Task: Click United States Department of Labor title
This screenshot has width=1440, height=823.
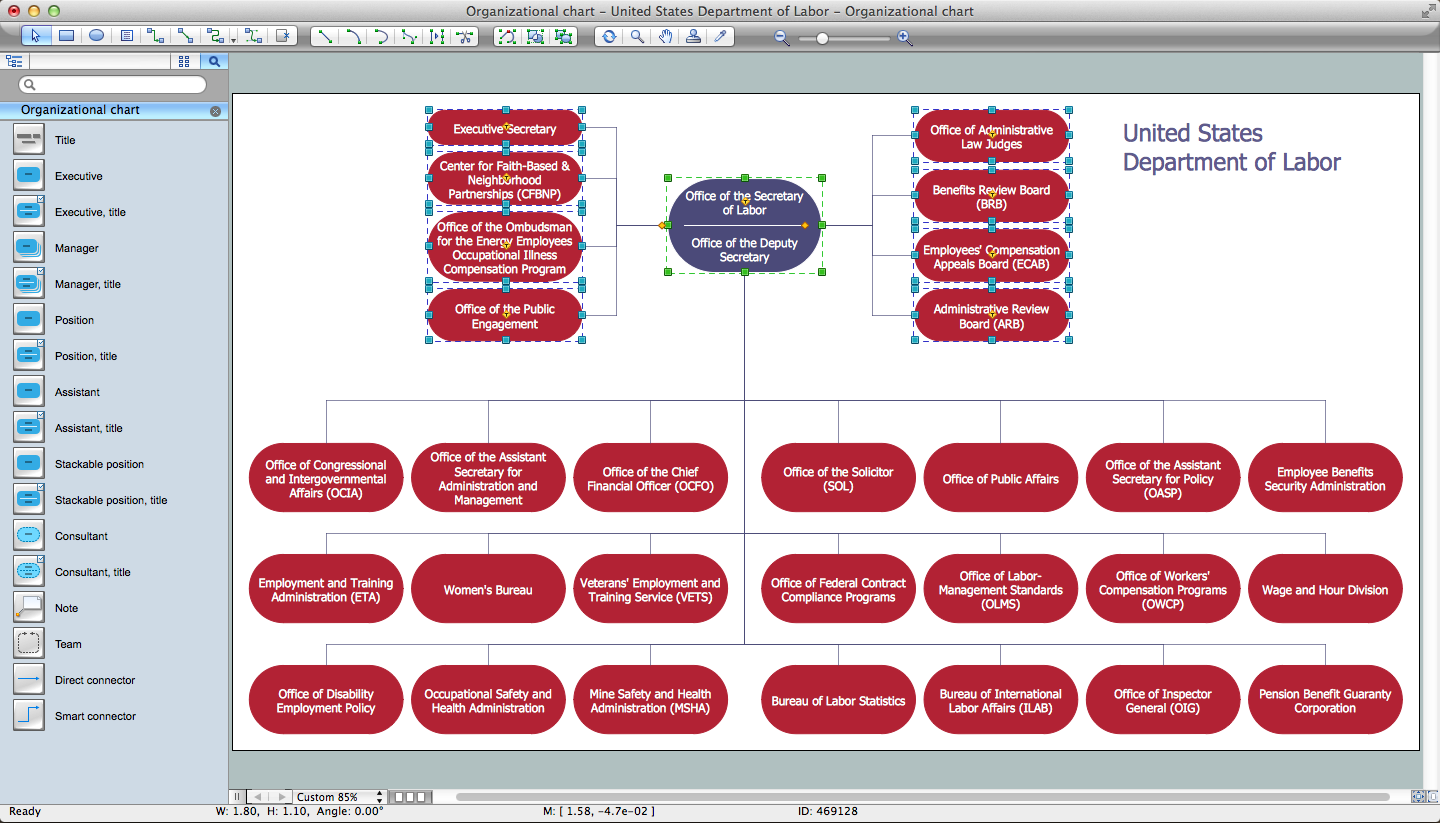Action: point(1231,148)
